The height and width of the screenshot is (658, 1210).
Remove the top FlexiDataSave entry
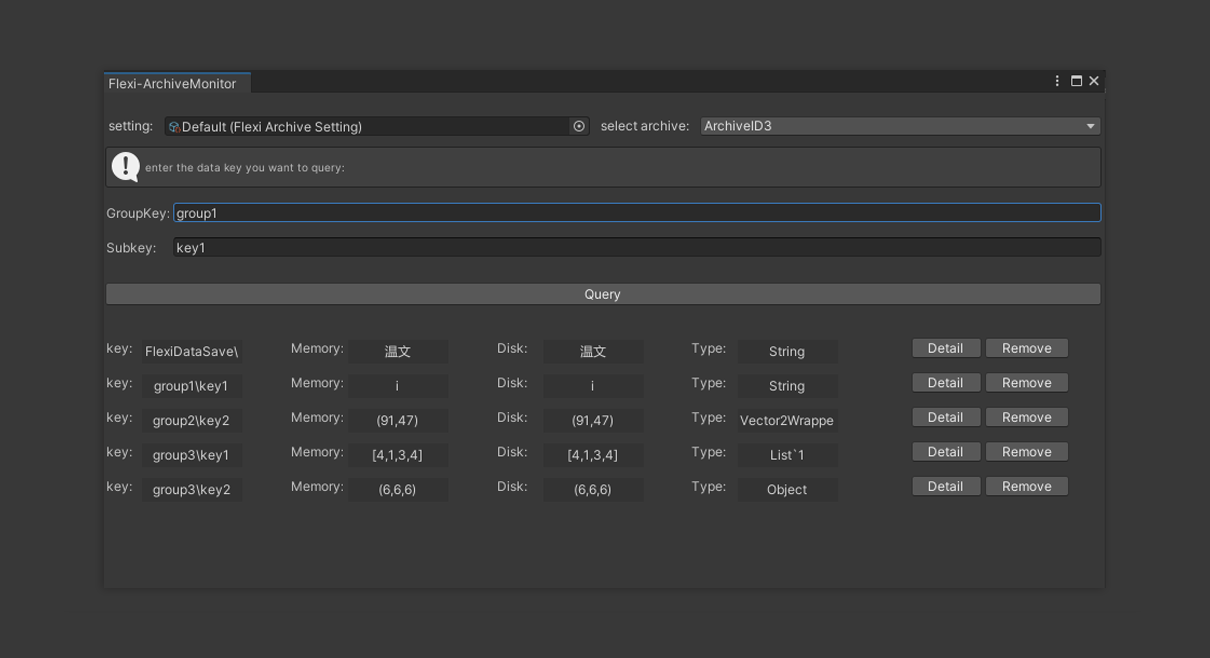(x=1026, y=347)
